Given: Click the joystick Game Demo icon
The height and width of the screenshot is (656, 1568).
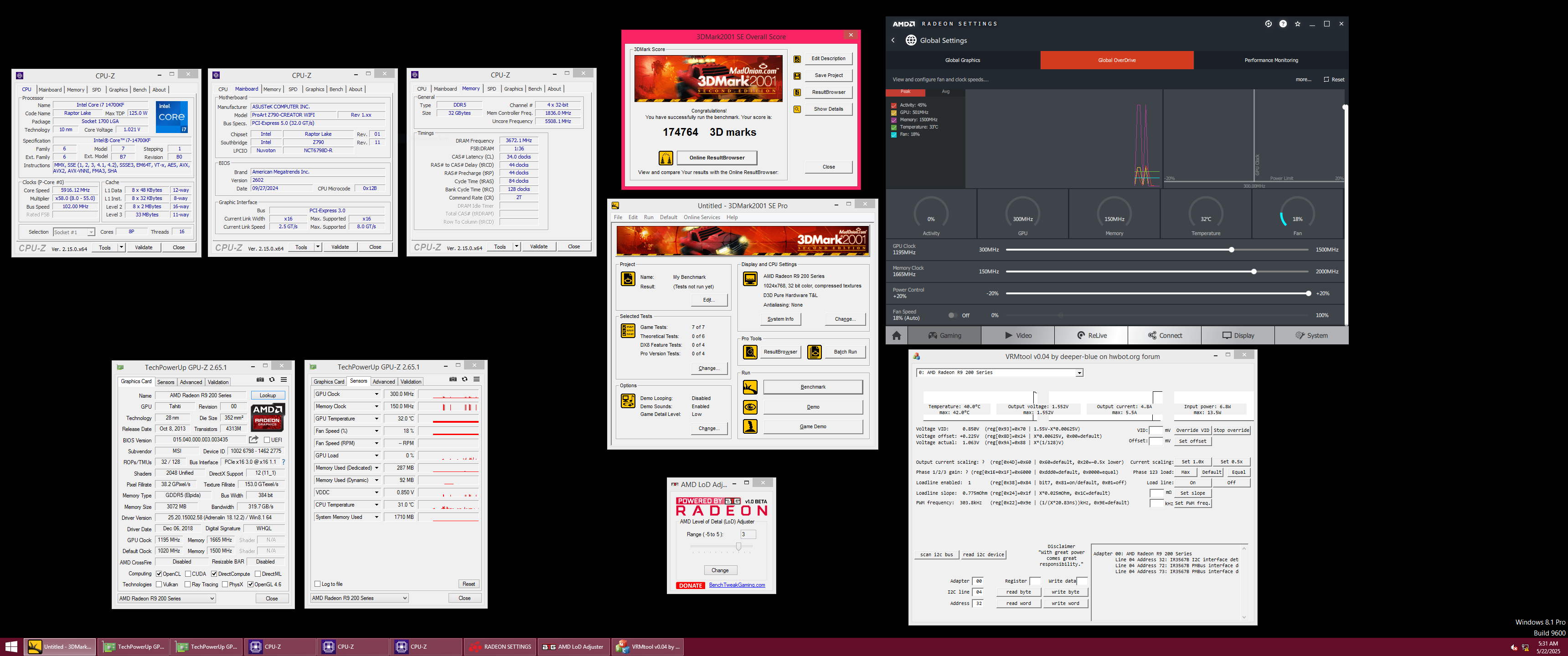Looking at the screenshot, I should (750, 426).
